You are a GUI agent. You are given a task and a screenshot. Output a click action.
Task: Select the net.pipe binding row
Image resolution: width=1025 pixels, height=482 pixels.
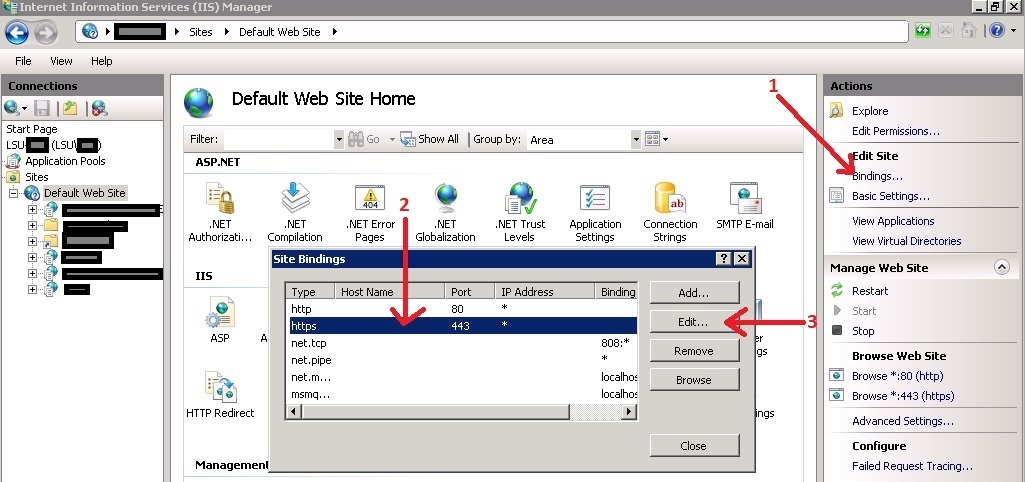coord(462,360)
